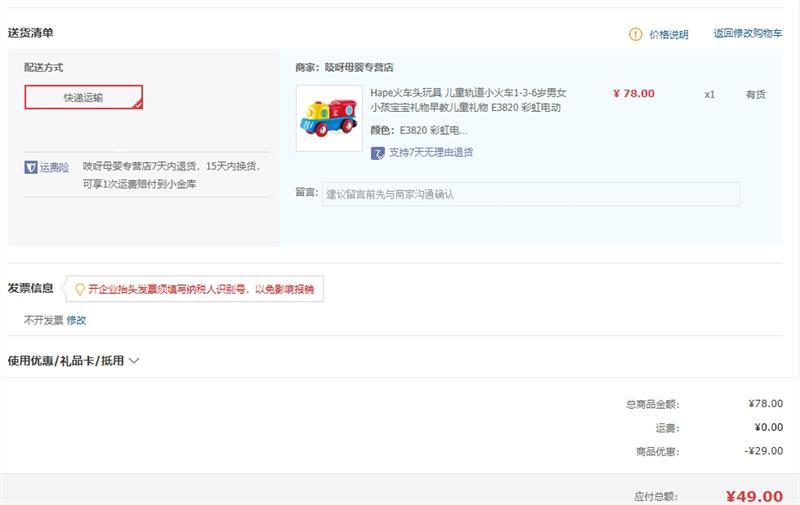Click the ¥49.00 payable total

click(x=753, y=495)
